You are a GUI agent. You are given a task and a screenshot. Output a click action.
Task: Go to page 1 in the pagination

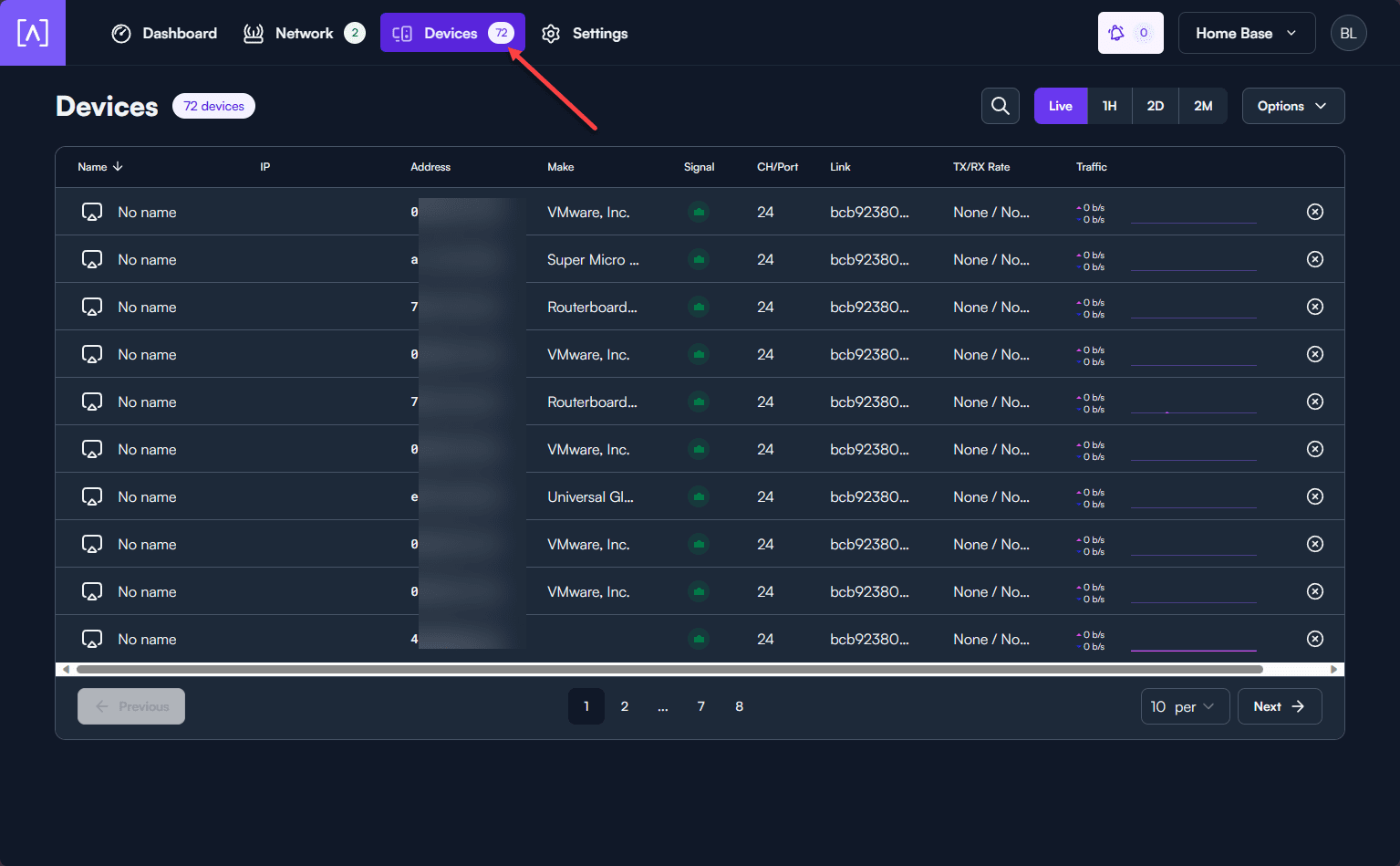point(586,706)
